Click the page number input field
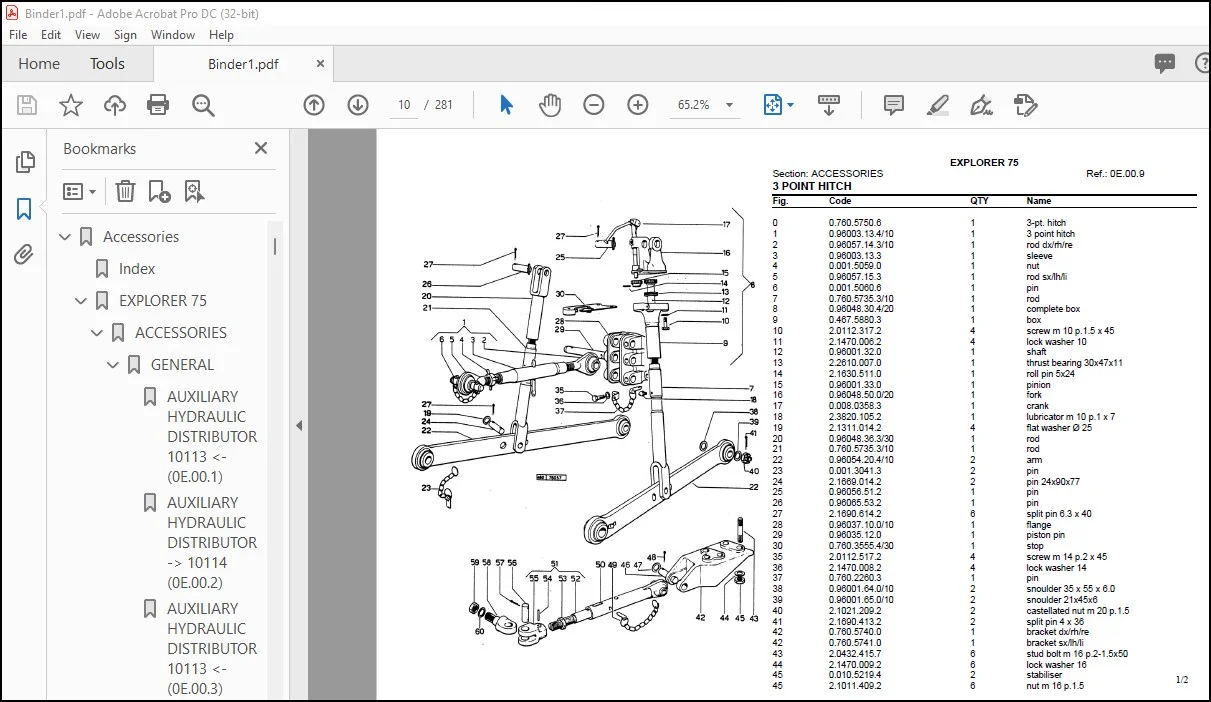 (404, 105)
